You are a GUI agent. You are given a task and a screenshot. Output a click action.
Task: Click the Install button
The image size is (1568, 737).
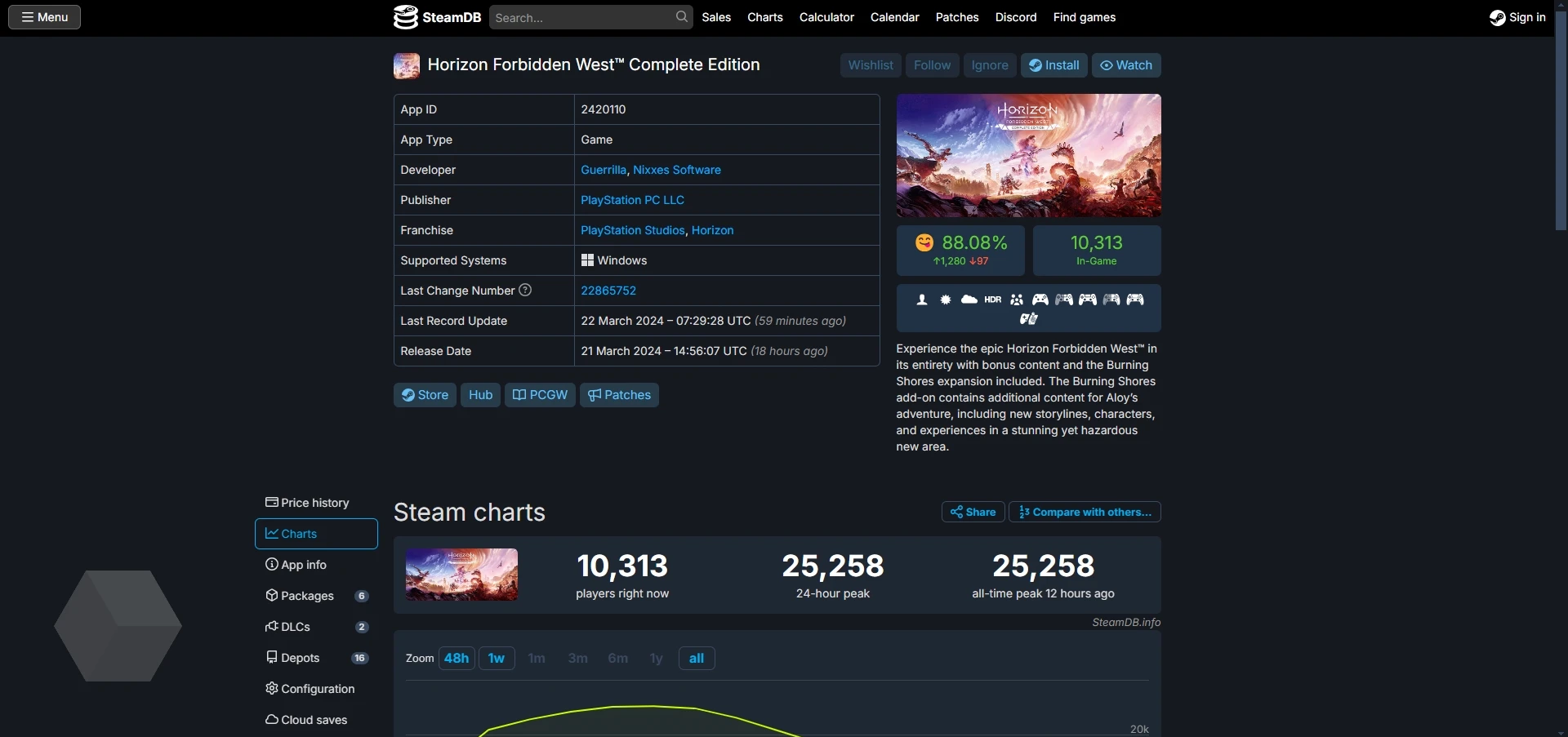pos(1053,65)
